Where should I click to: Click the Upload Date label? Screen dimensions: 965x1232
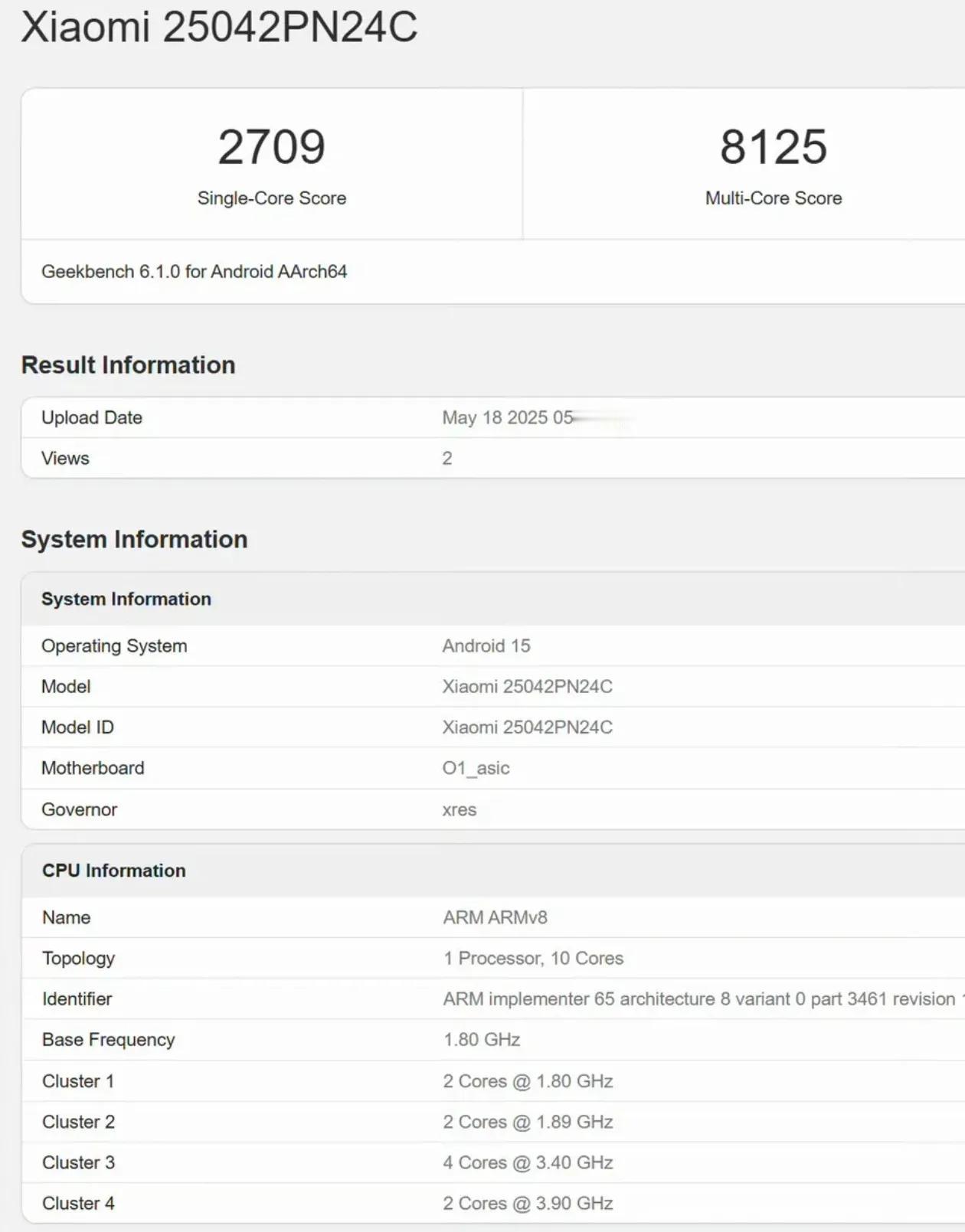click(92, 417)
